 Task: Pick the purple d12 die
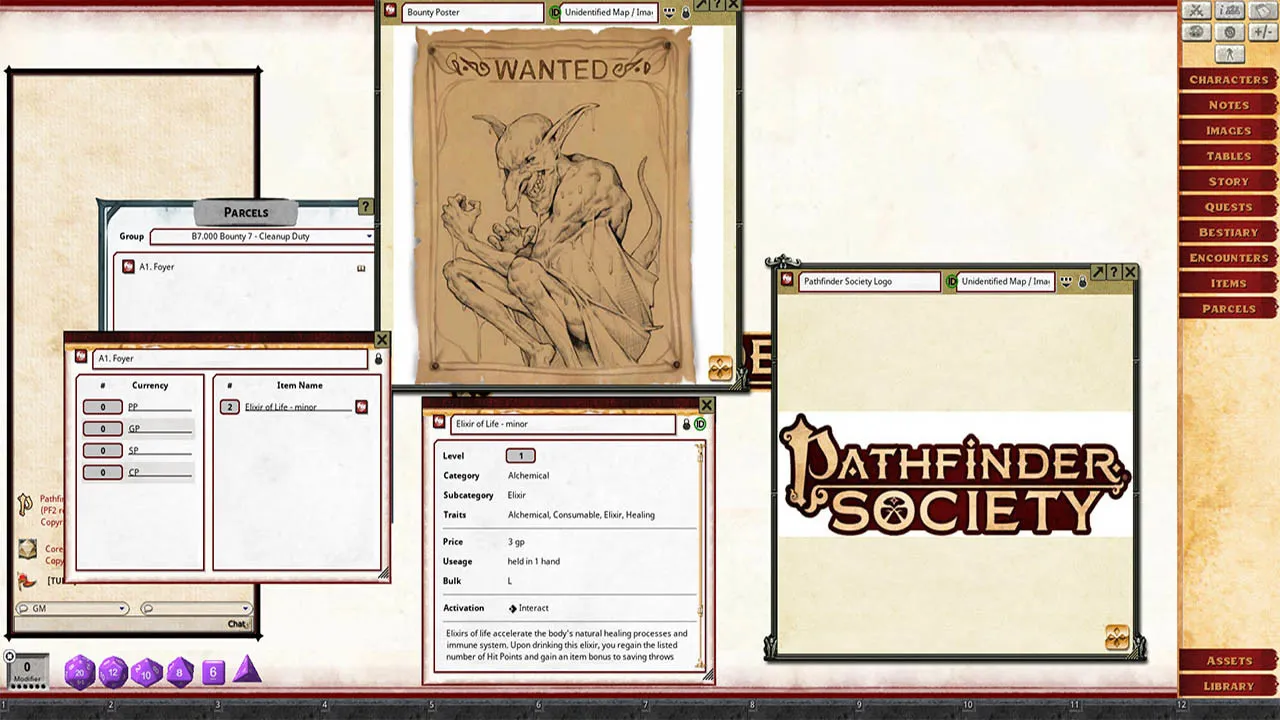[113, 672]
